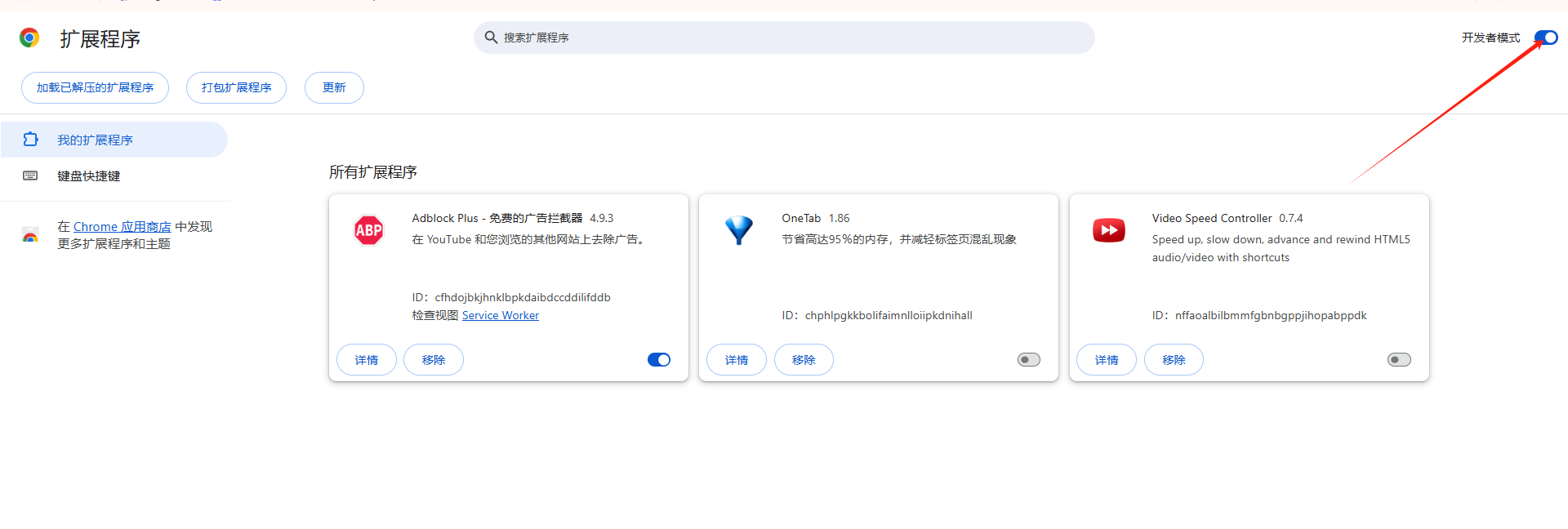This screenshot has height=529, width=1568.
Task: Open the Service Worker inspect link
Action: (x=501, y=315)
